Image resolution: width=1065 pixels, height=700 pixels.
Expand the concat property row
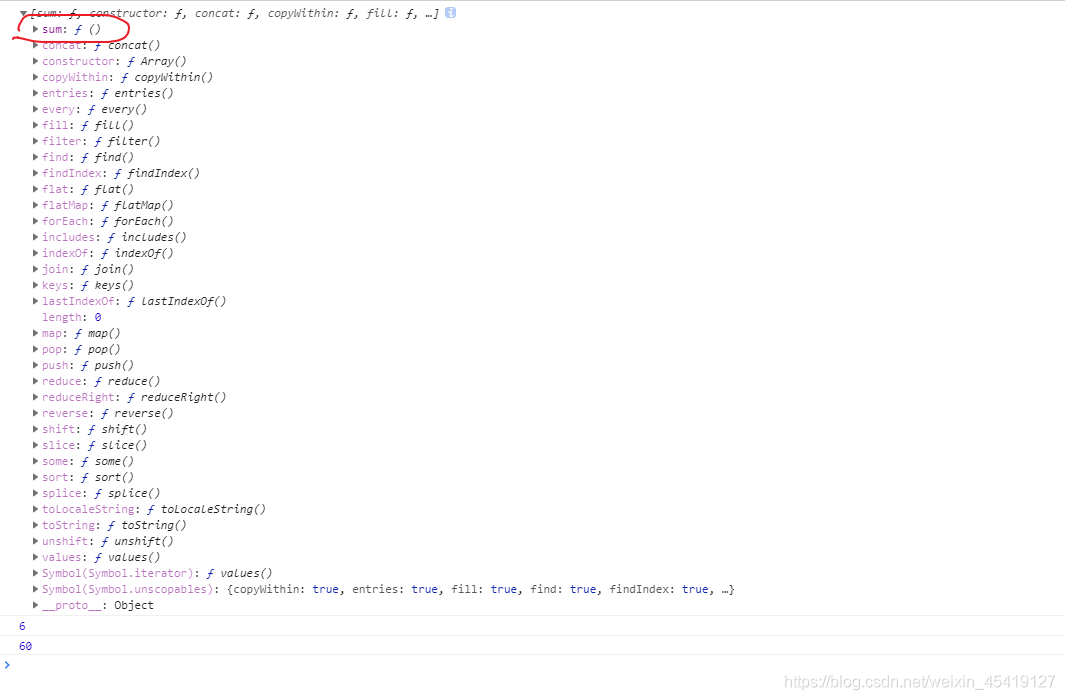[35, 45]
